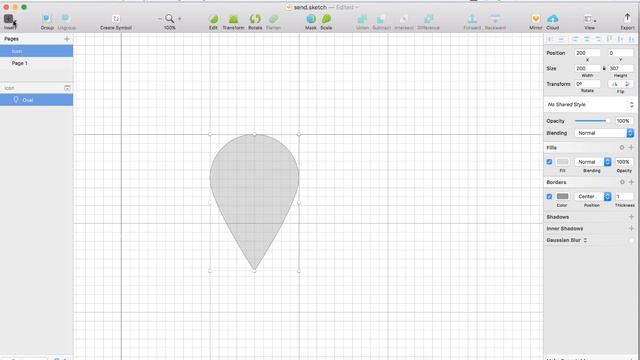Image resolution: width=640 pixels, height=360 pixels.
Task: Click the Ungroup toolbar icon
Action: point(66,19)
